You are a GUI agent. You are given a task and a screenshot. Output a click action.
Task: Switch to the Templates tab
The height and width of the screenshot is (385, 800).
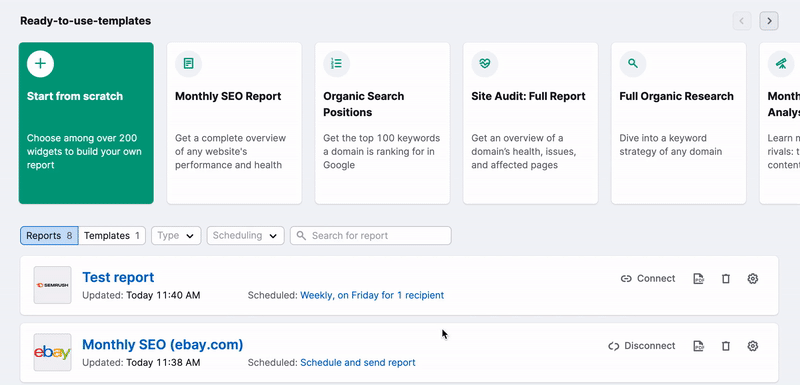pyautogui.click(x=112, y=236)
